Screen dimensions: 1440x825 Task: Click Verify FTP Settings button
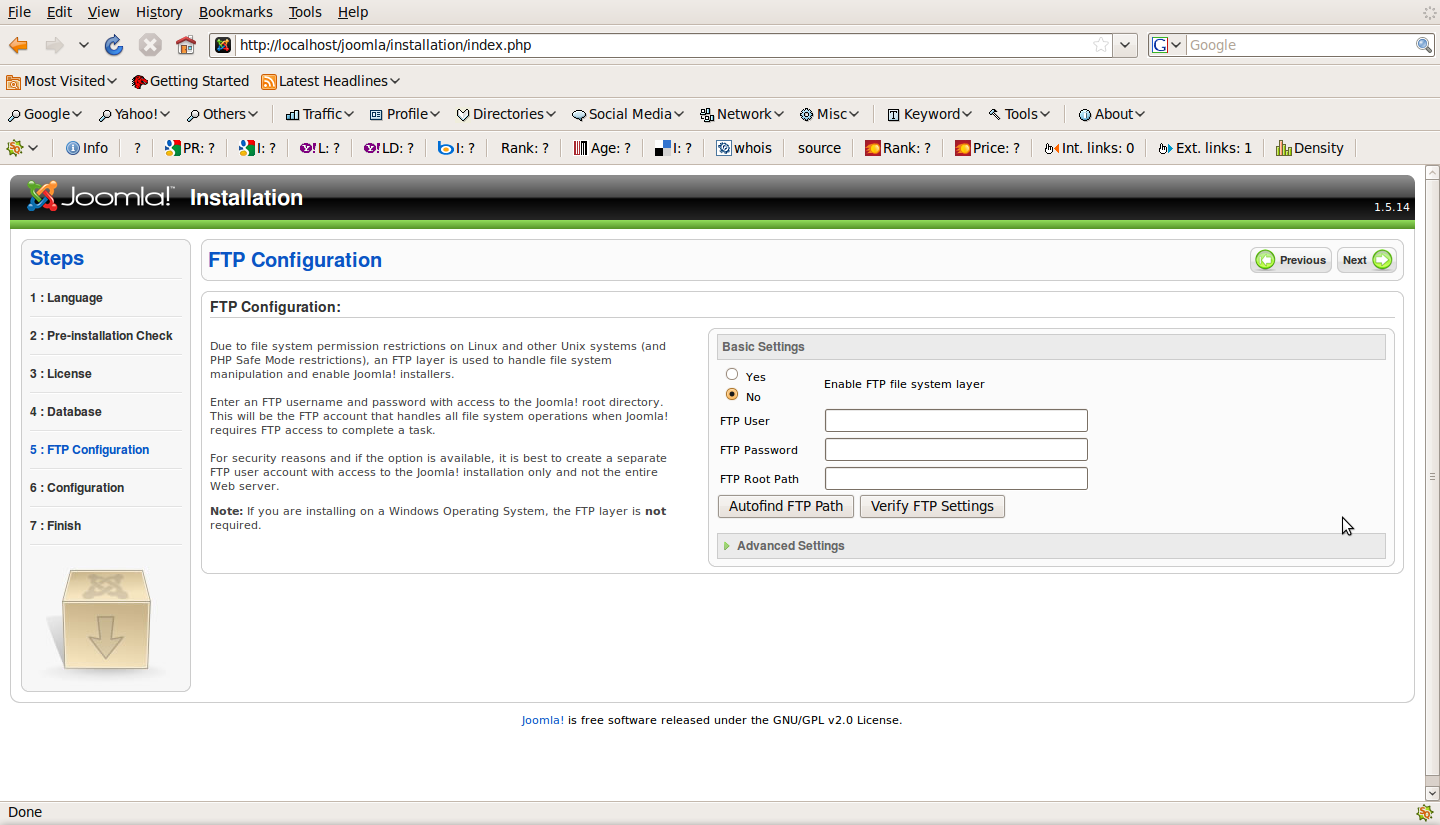pos(932,506)
